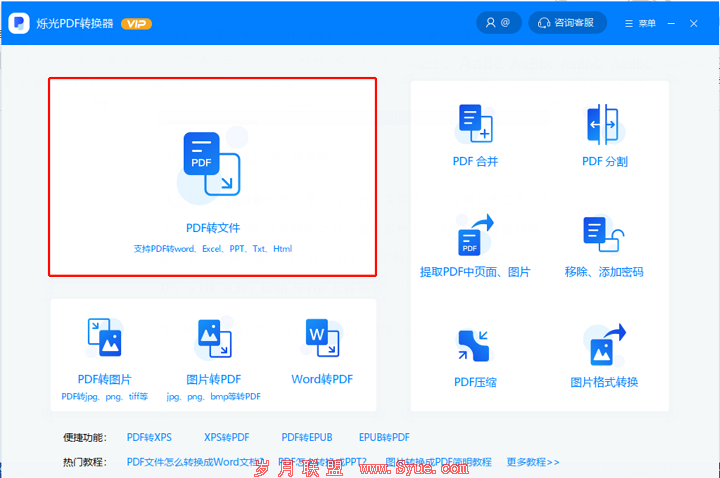720x478 pixels.
Task: Open the PDF转EPUB shortcut link
Action: 307,437
